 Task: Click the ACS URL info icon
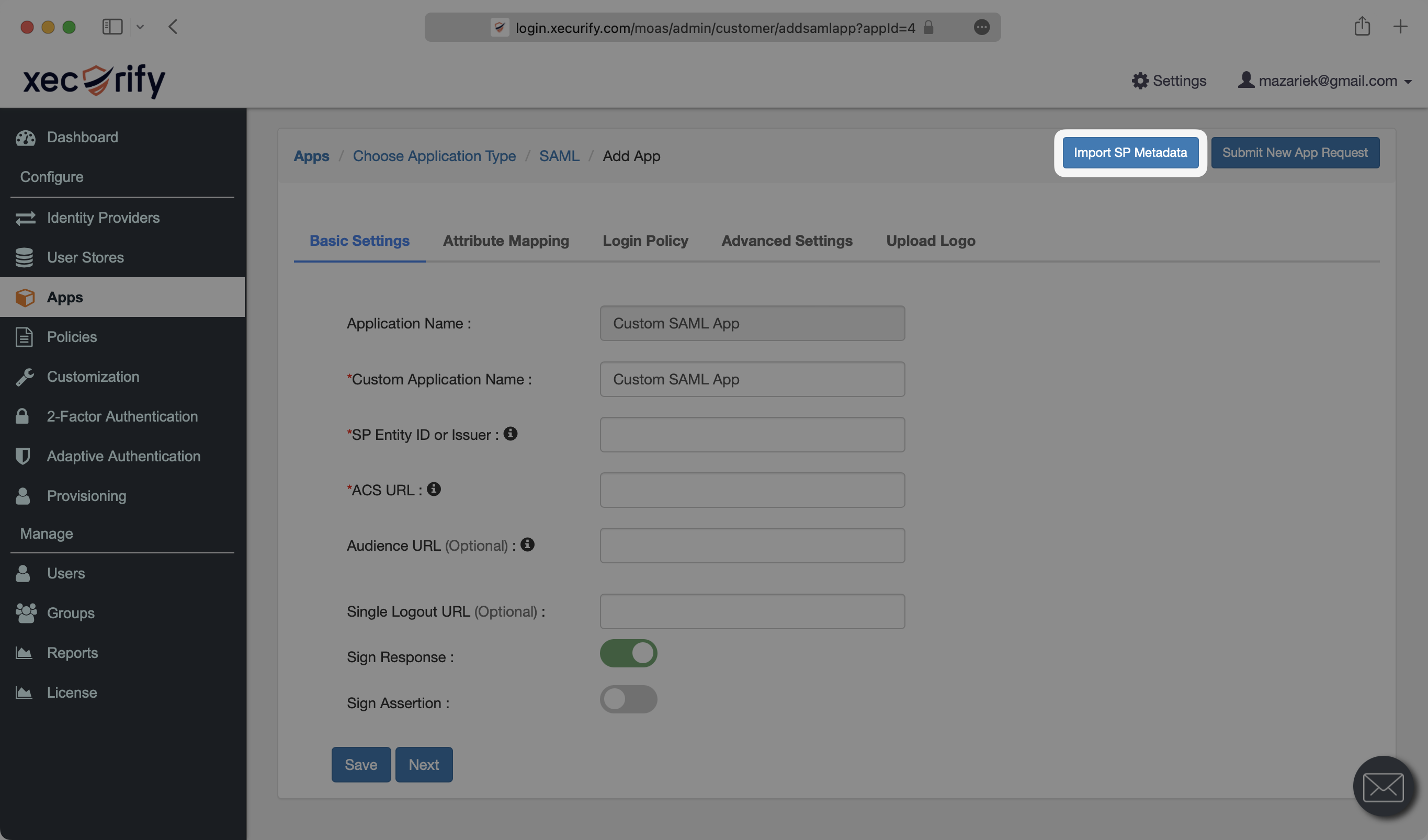pyautogui.click(x=434, y=489)
